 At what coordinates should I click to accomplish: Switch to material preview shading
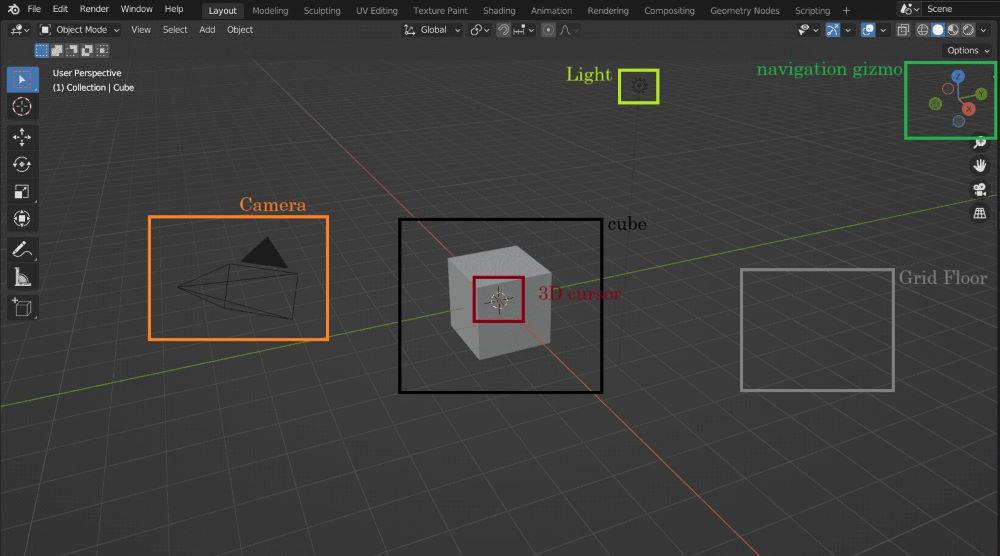tap(953, 30)
